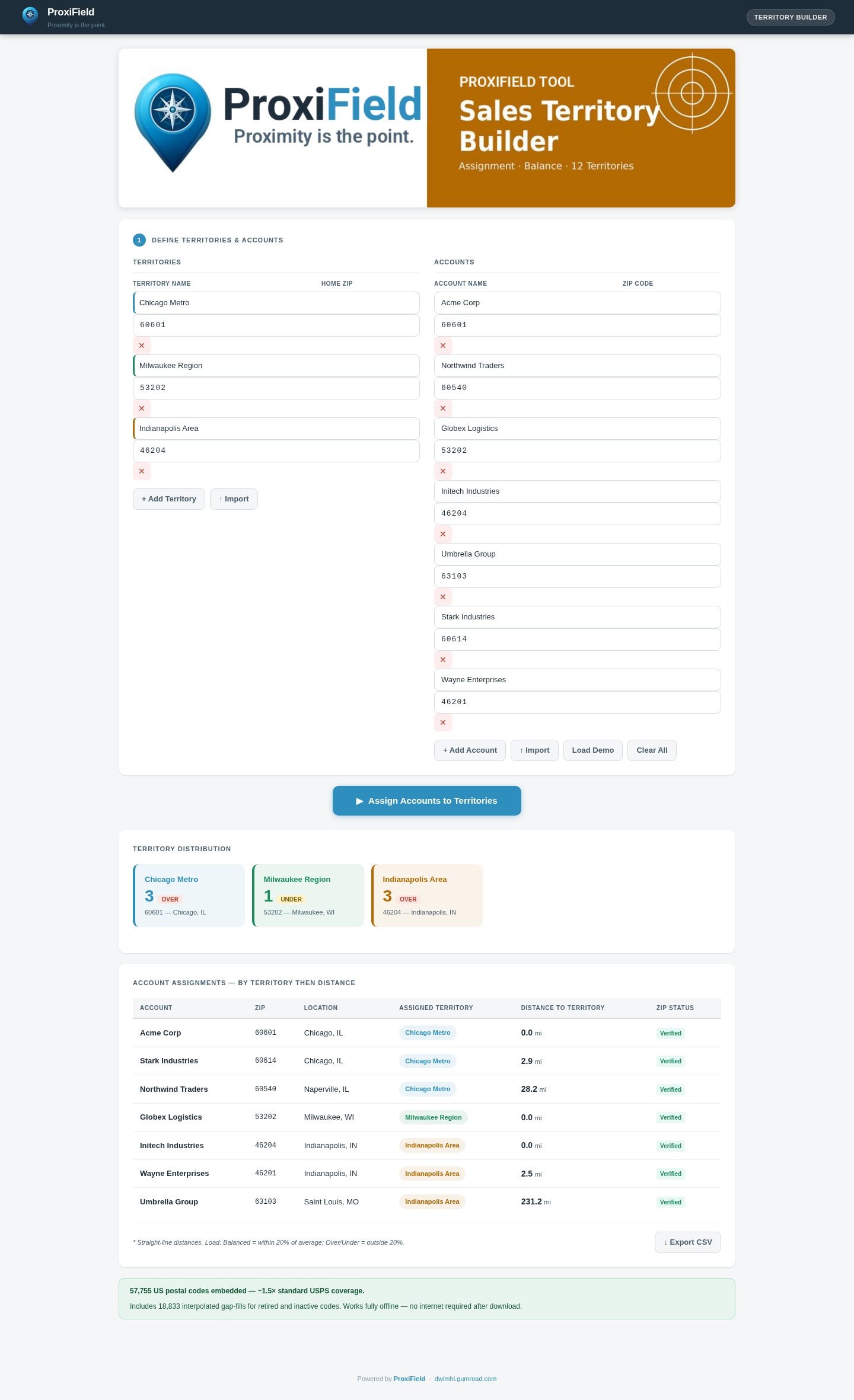Click the Territory Builder pill in the top bar

click(791, 17)
